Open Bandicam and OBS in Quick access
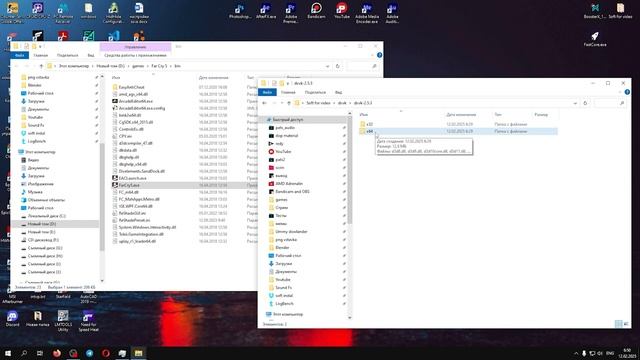The image size is (640, 360). [288, 191]
